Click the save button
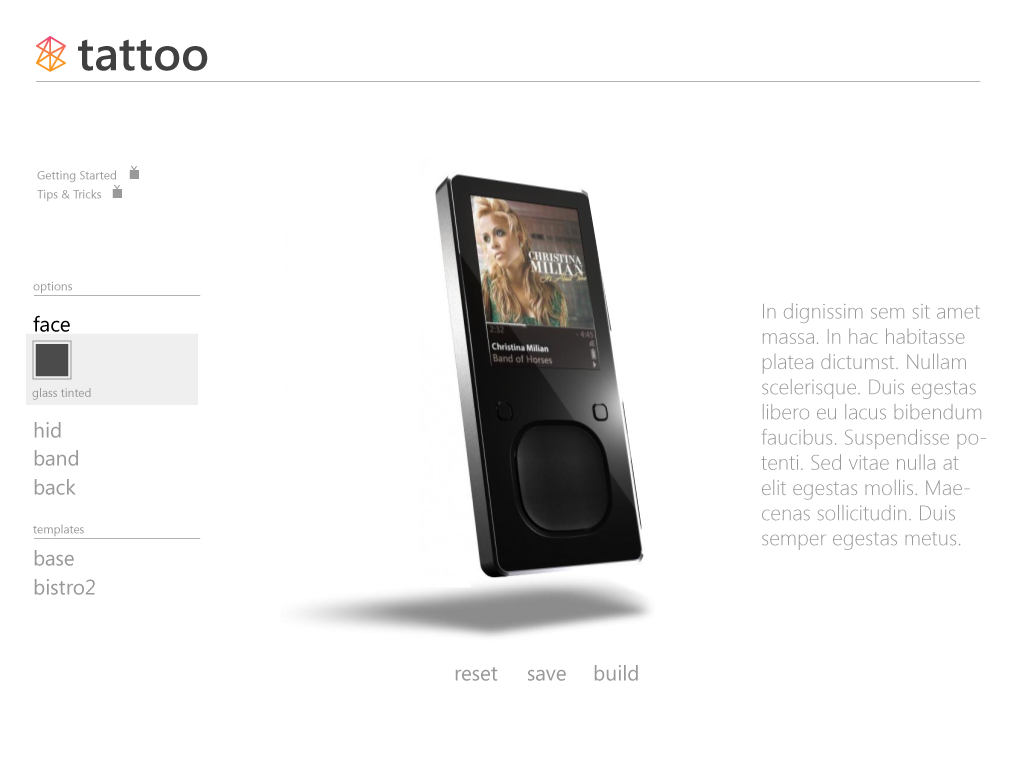 (x=547, y=674)
